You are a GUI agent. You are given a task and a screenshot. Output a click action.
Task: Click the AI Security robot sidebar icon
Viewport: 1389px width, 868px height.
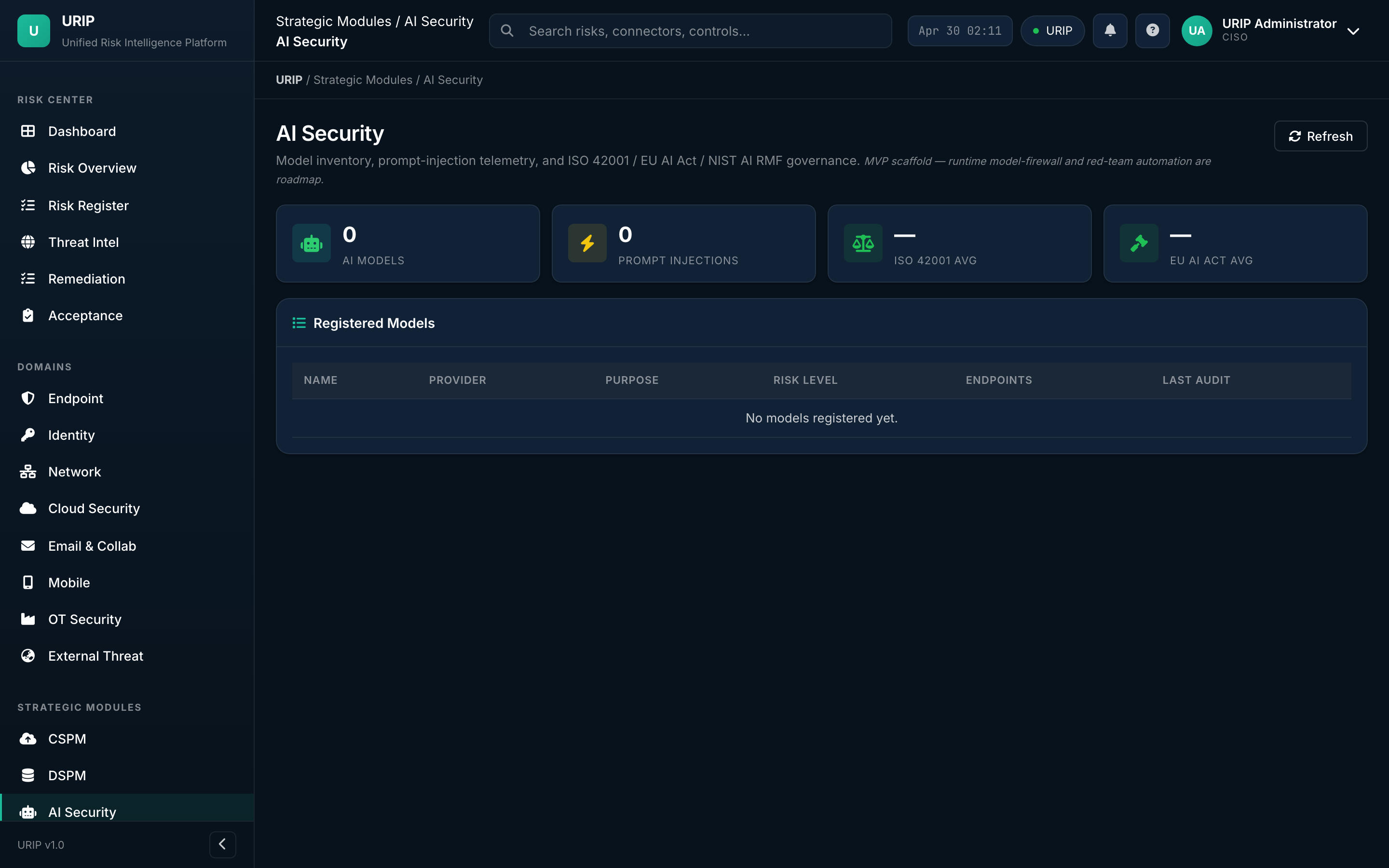click(27, 812)
